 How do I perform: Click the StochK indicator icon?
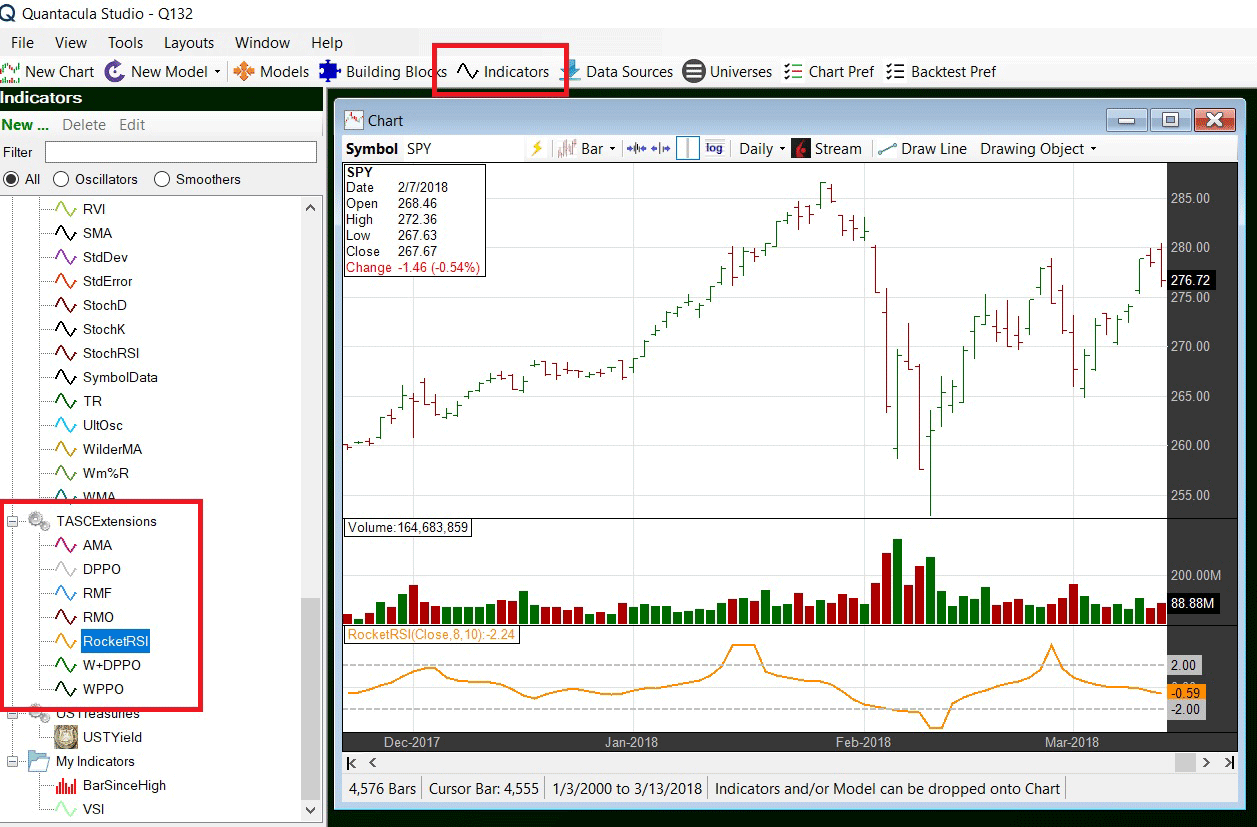66,329
